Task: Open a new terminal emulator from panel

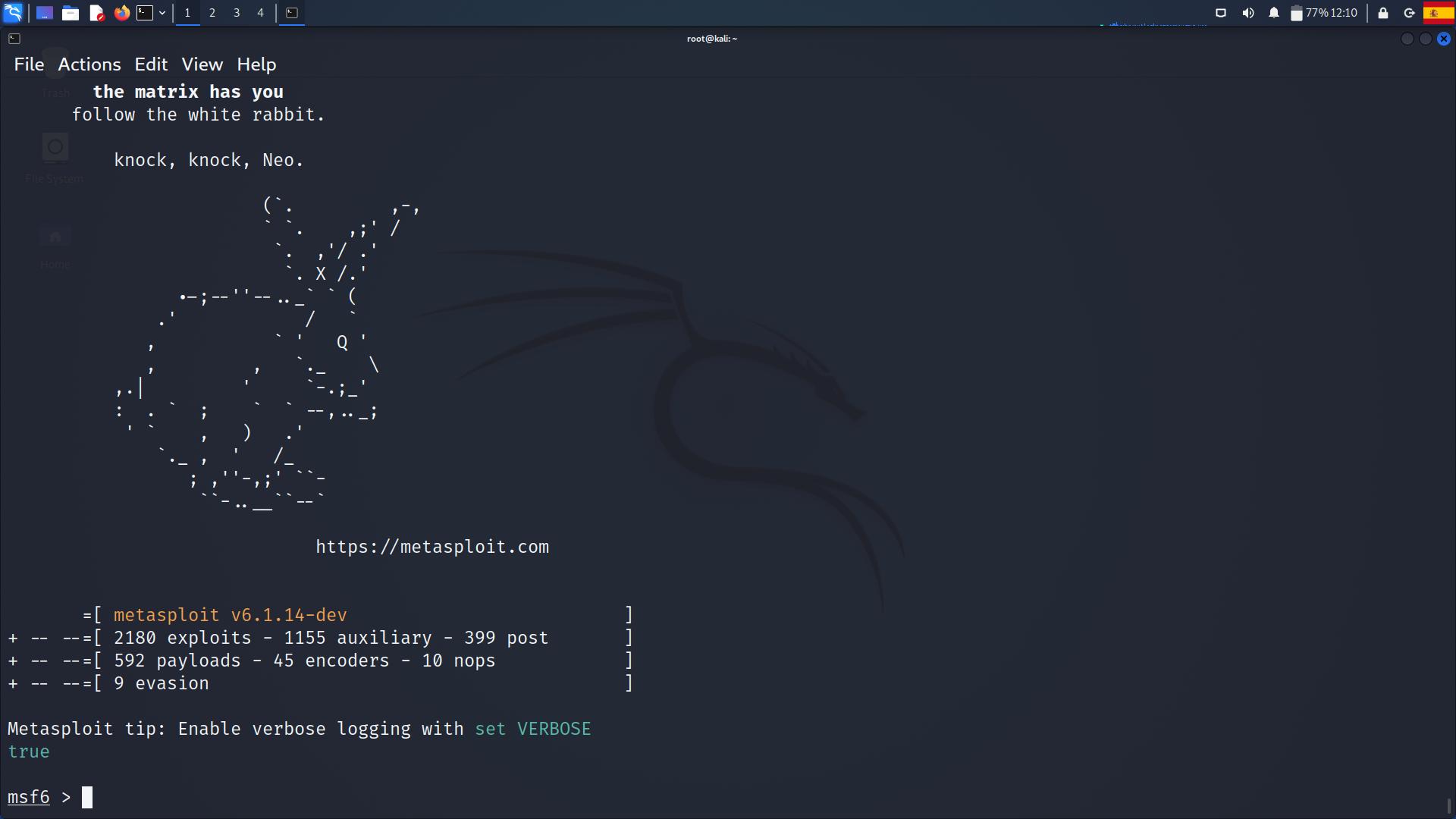Action: pyautogui.click(x=145, y=13)
